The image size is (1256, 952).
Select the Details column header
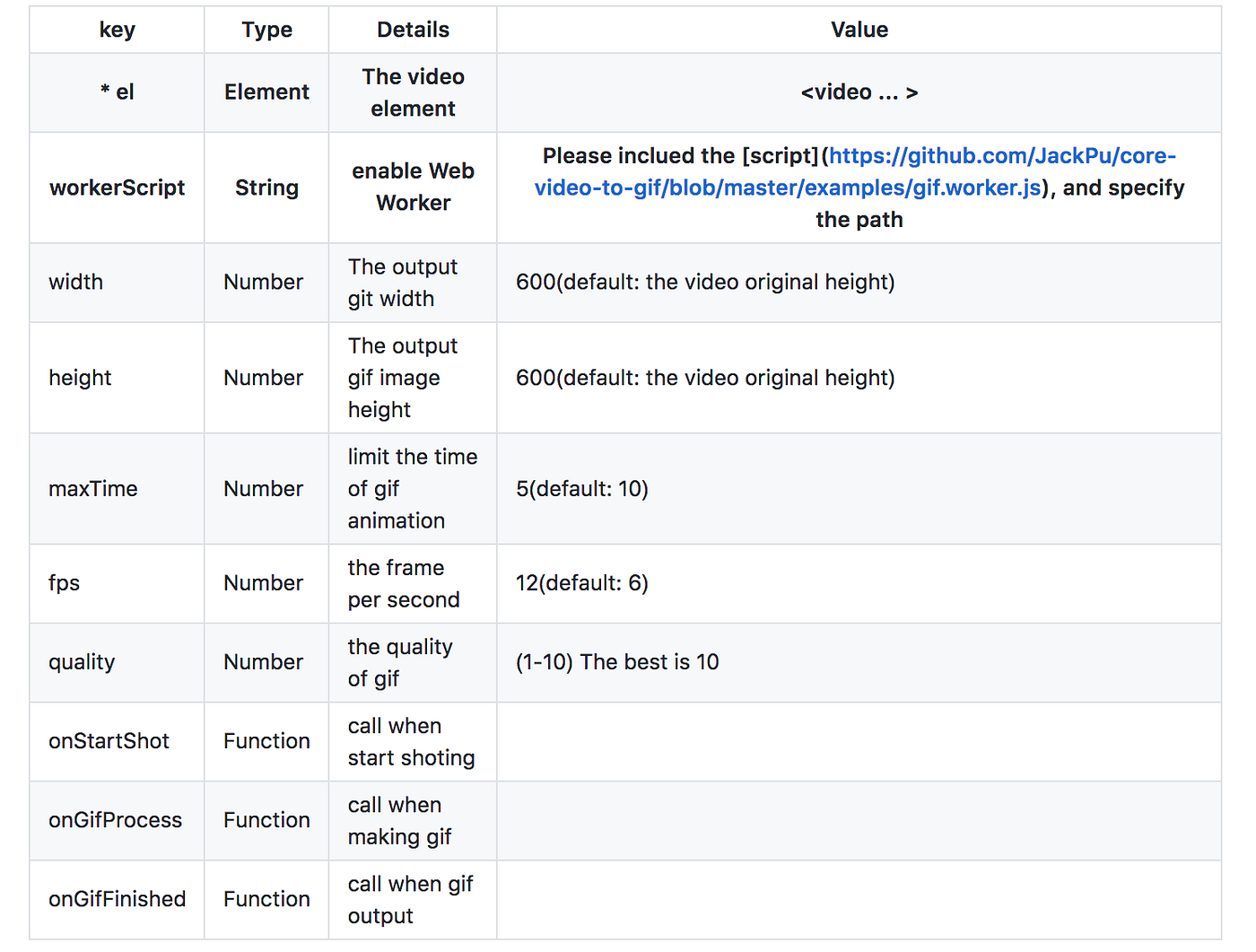[413, 29]
